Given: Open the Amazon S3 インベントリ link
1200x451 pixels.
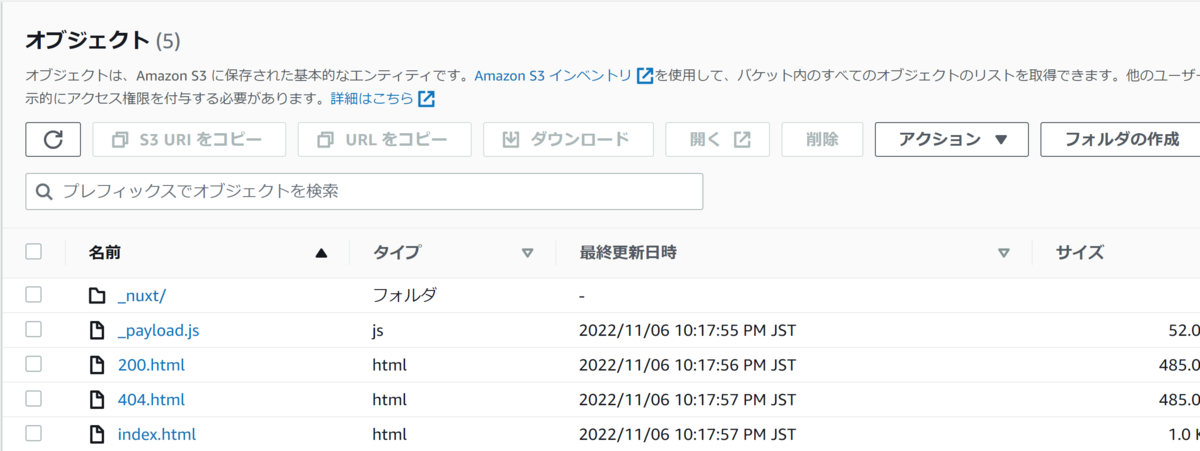Looking at the screenshot, I should click(x=553, y=75).
